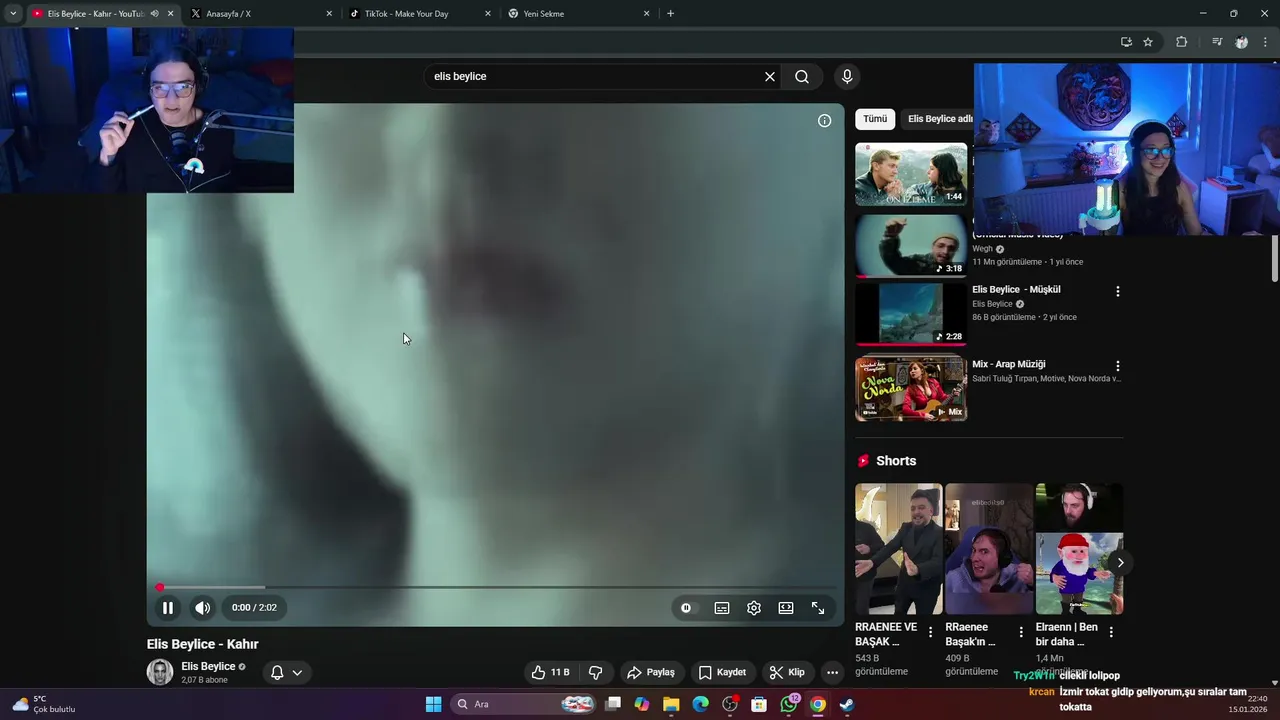Bookmark this page with star
This screenshot has height=720, width=1280.
[x=1148, y=42]
